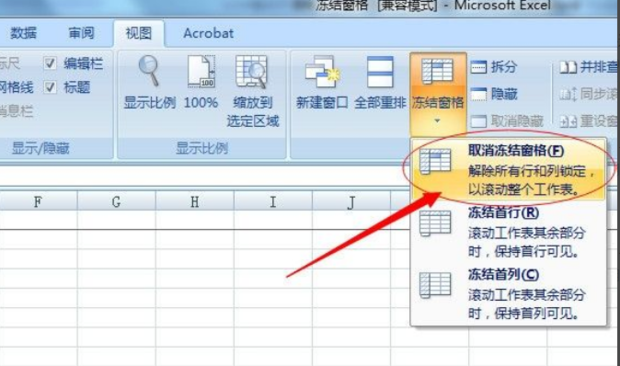Select column F header

pos(38,202)
